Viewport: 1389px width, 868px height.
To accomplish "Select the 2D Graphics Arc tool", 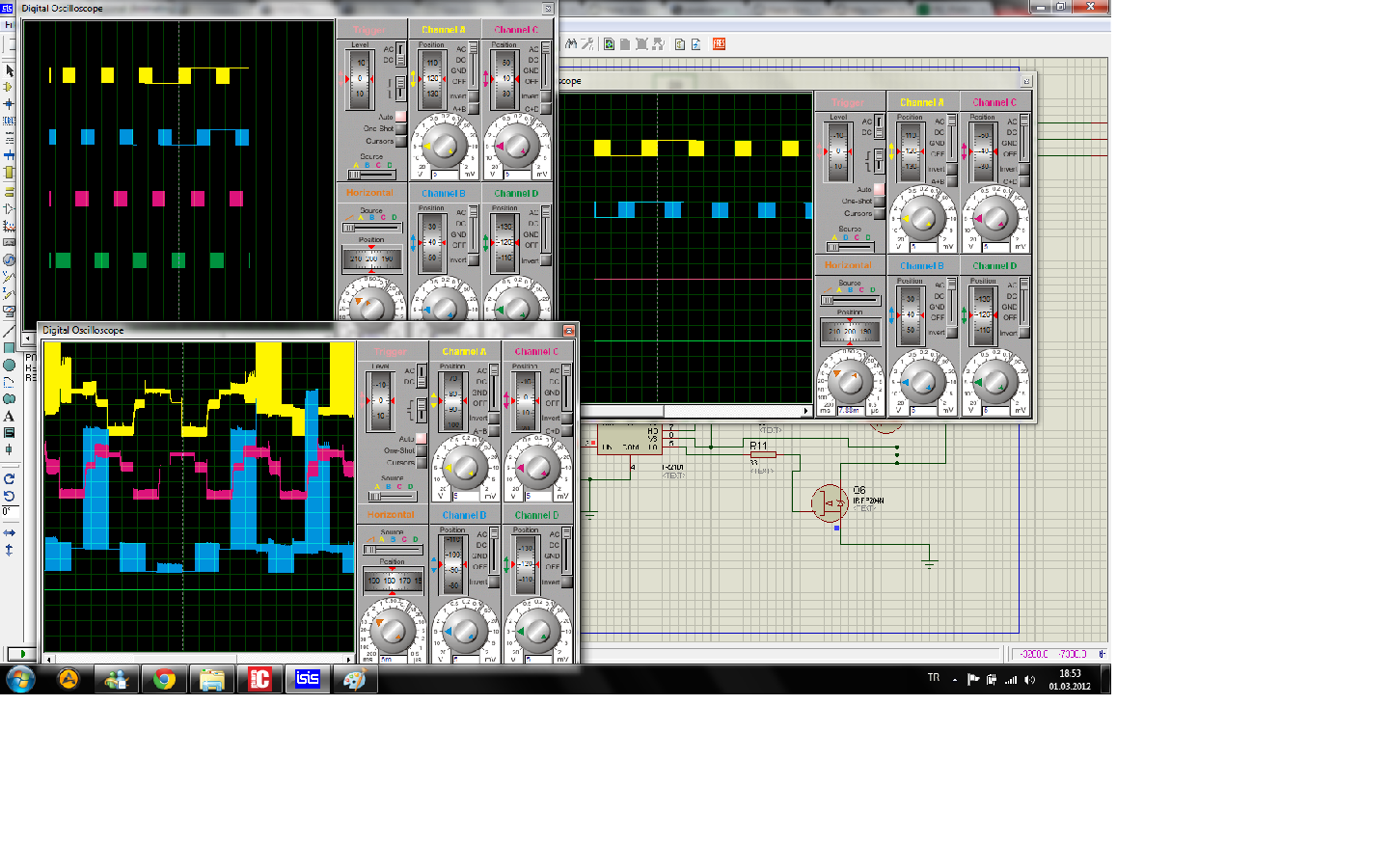I will pyautogui.click(x=9, y=382).
